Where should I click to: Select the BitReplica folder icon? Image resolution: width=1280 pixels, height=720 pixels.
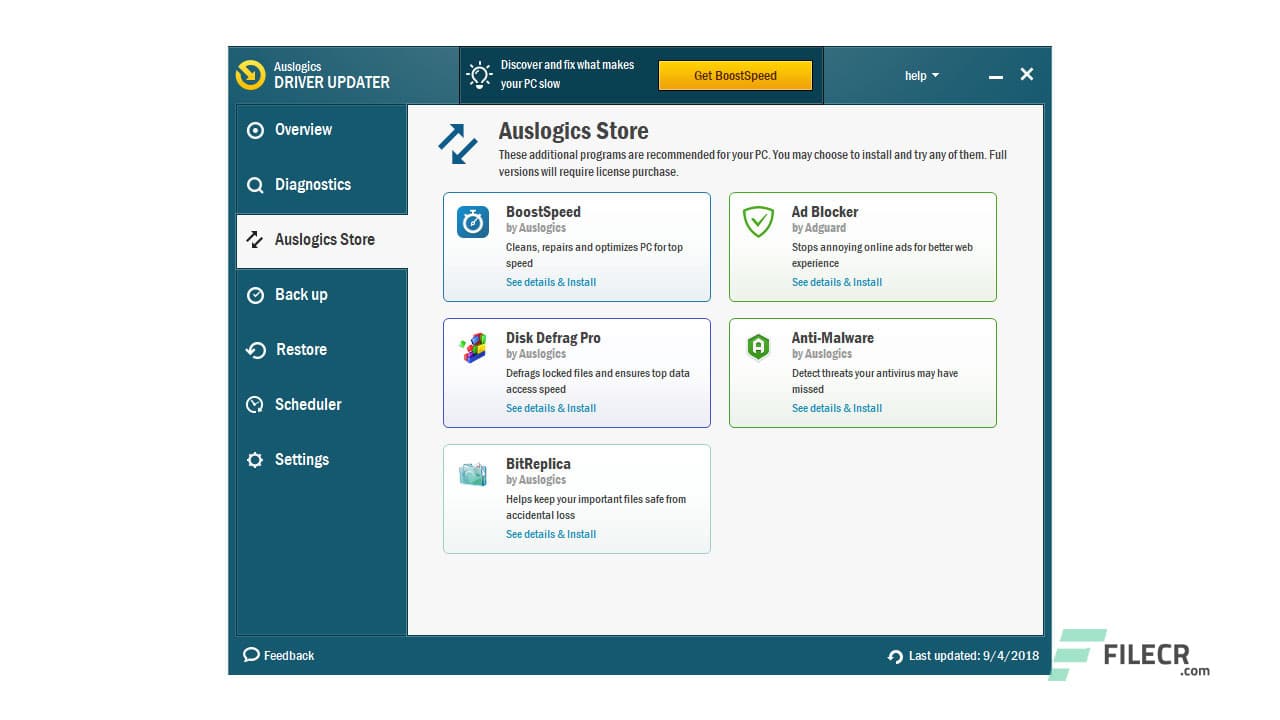pos(472,475)
